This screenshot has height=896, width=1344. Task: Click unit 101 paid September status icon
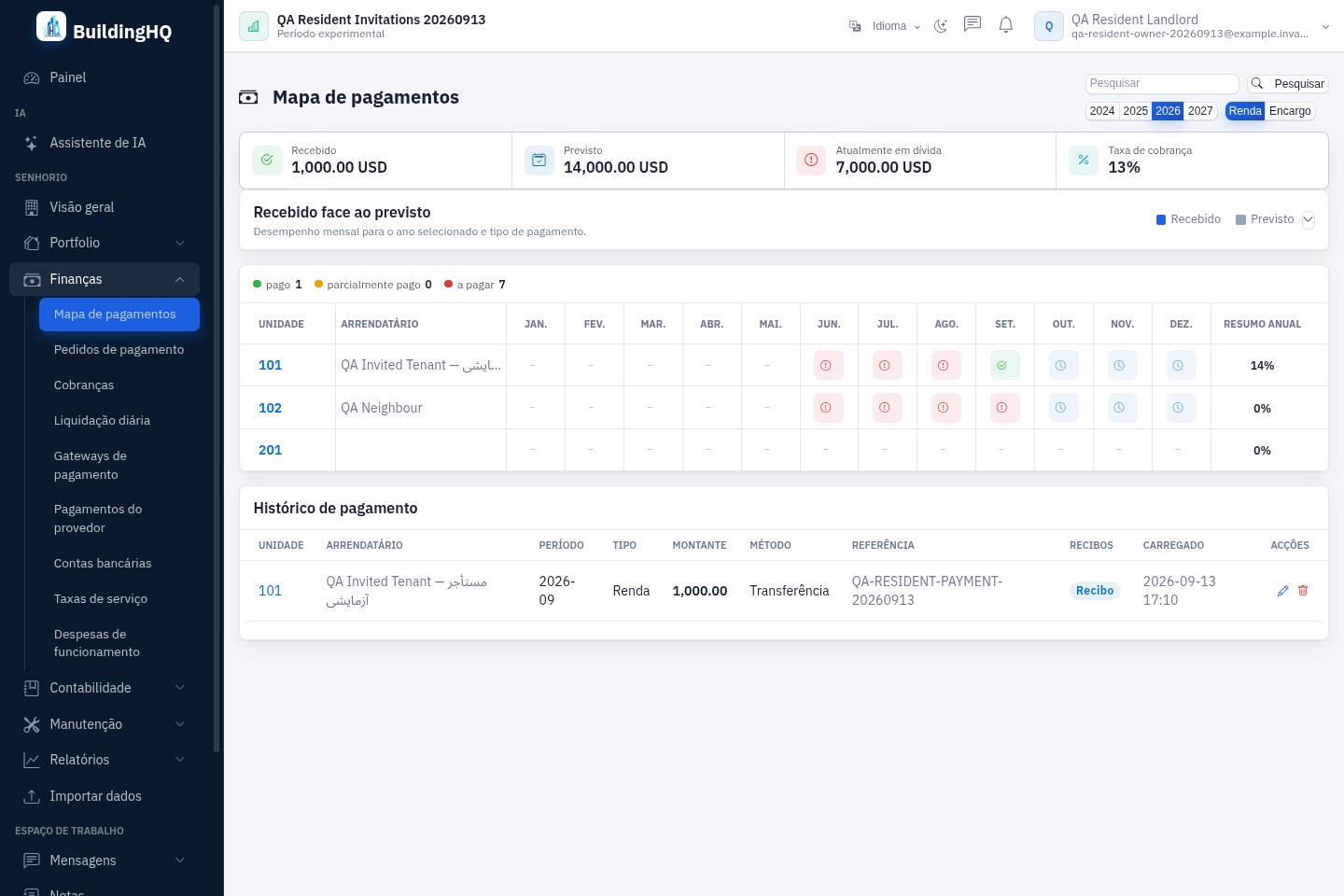pyautogui.click(x=1004, y=365)
